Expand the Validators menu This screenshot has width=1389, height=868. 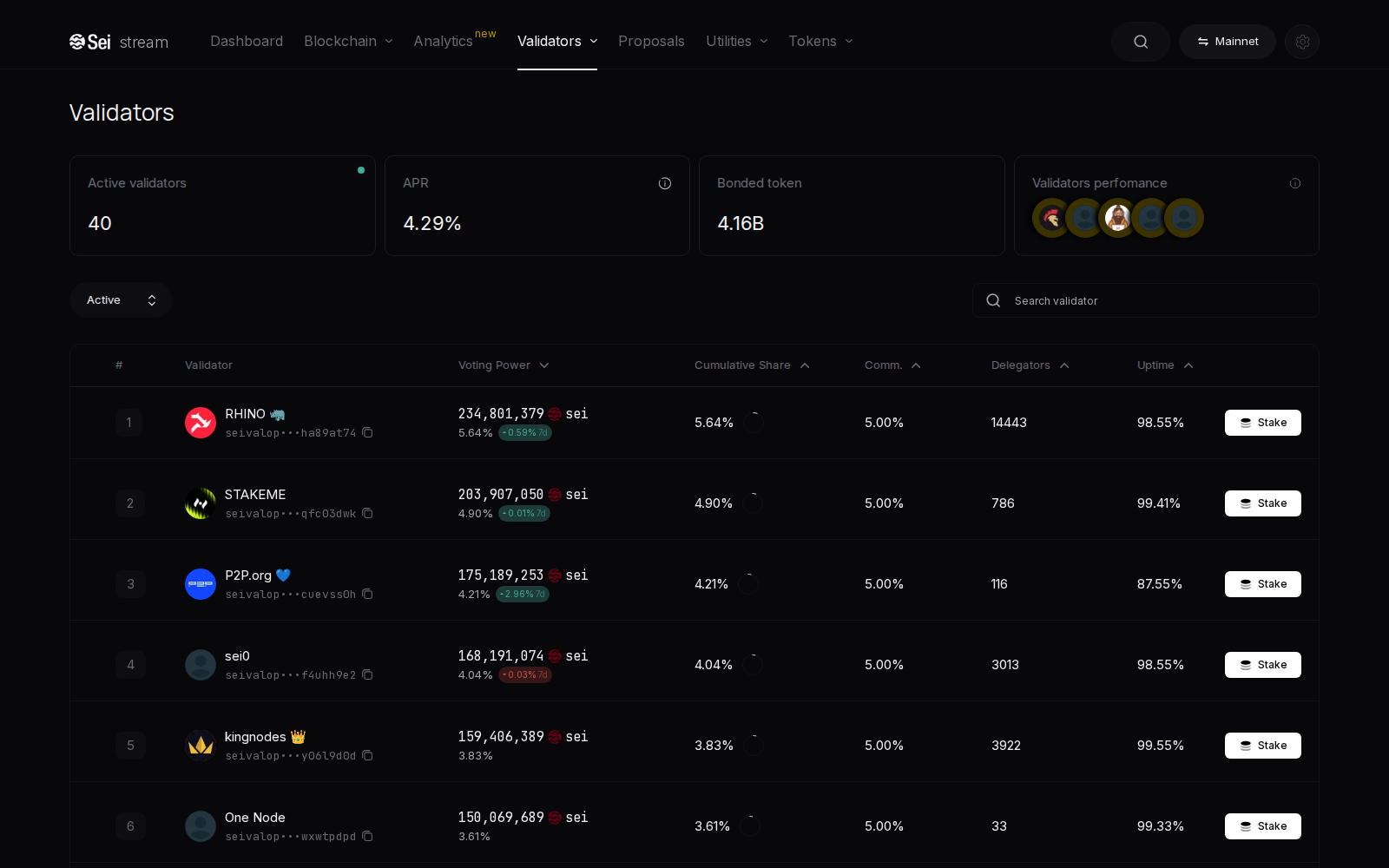pyautogui.click(x=557, y=42)
